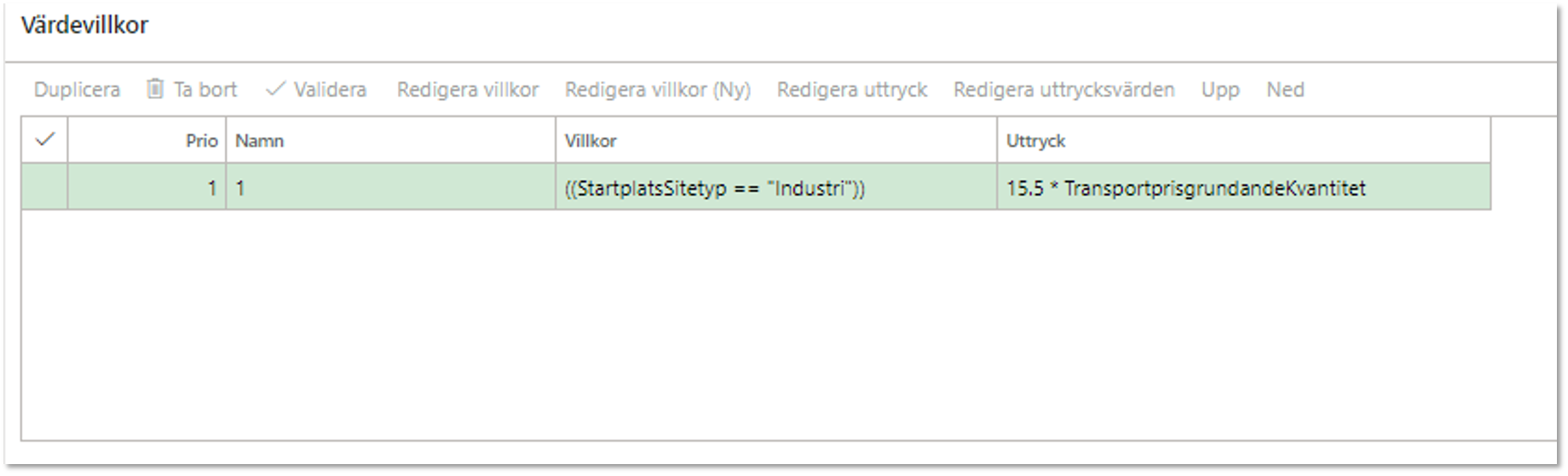
Task: Select the StartplatsSitetyp Industri condition cell
Action: [776, 187]
